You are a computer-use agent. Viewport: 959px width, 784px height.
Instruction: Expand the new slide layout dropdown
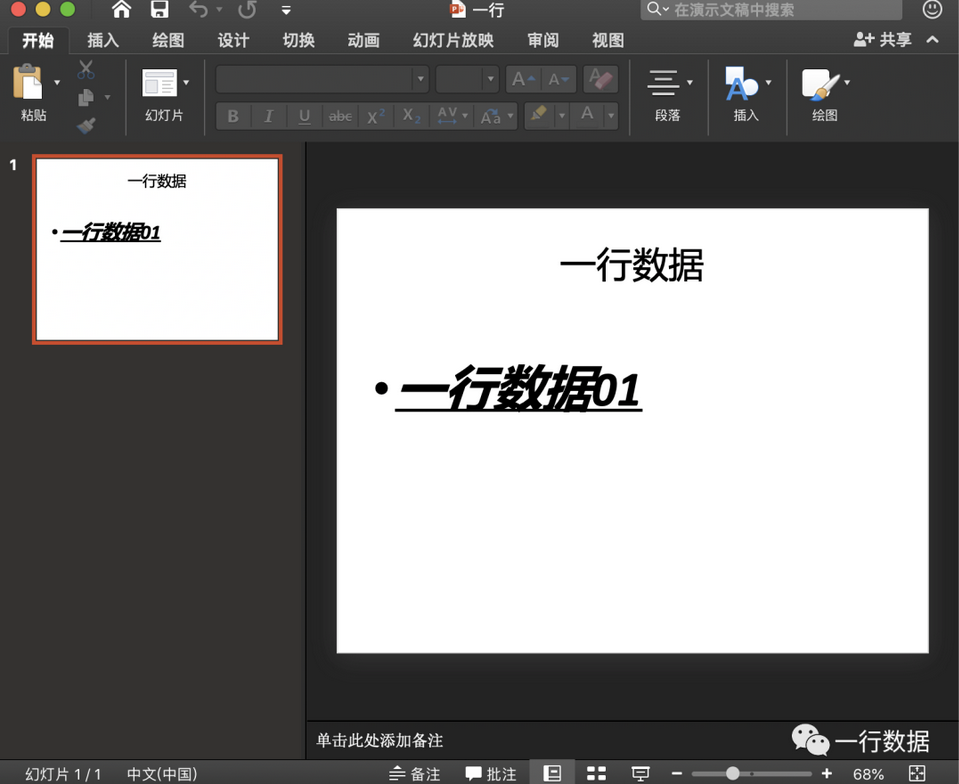[186, 83]
